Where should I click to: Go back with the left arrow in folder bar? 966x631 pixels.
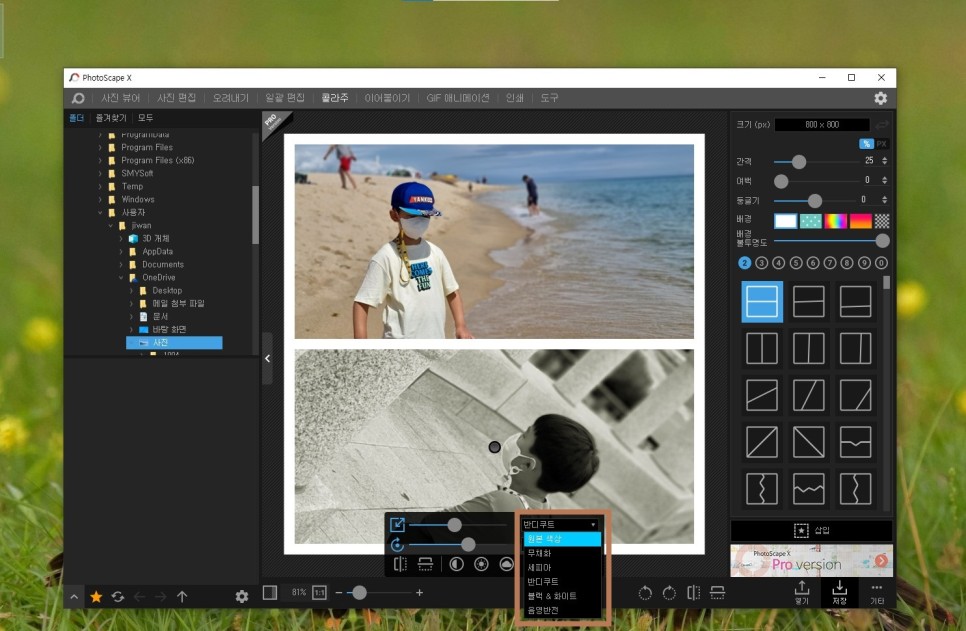(x=140, y=596)
